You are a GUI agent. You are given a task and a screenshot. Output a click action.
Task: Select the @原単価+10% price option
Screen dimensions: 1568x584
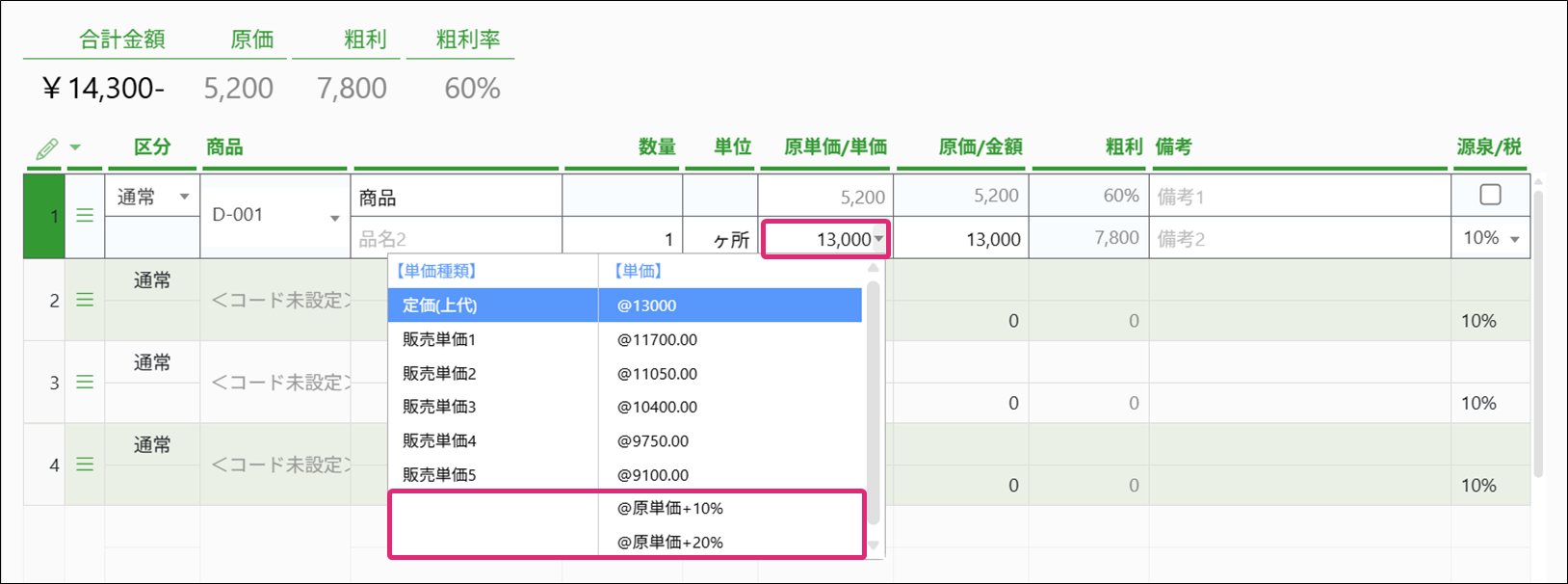[669, 508]
